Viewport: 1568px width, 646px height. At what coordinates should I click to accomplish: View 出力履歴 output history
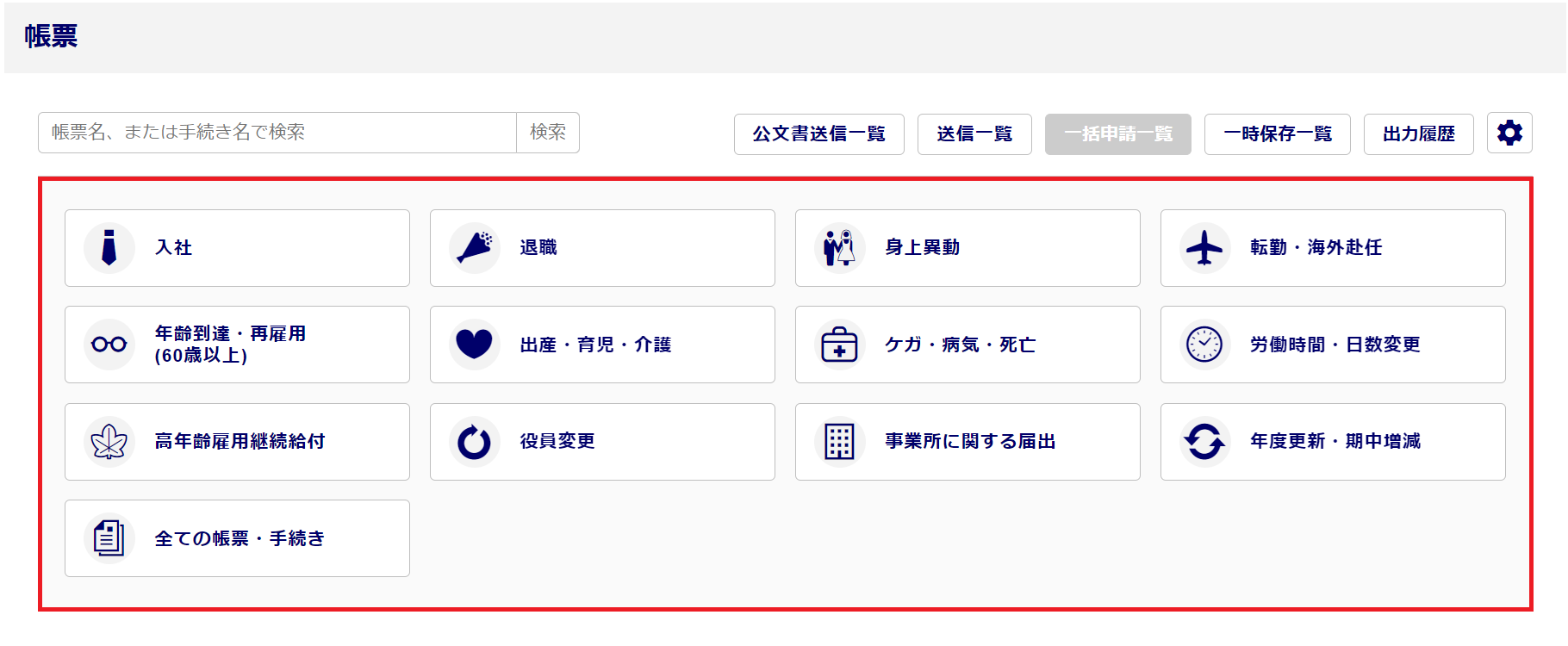coord(1418,134)
